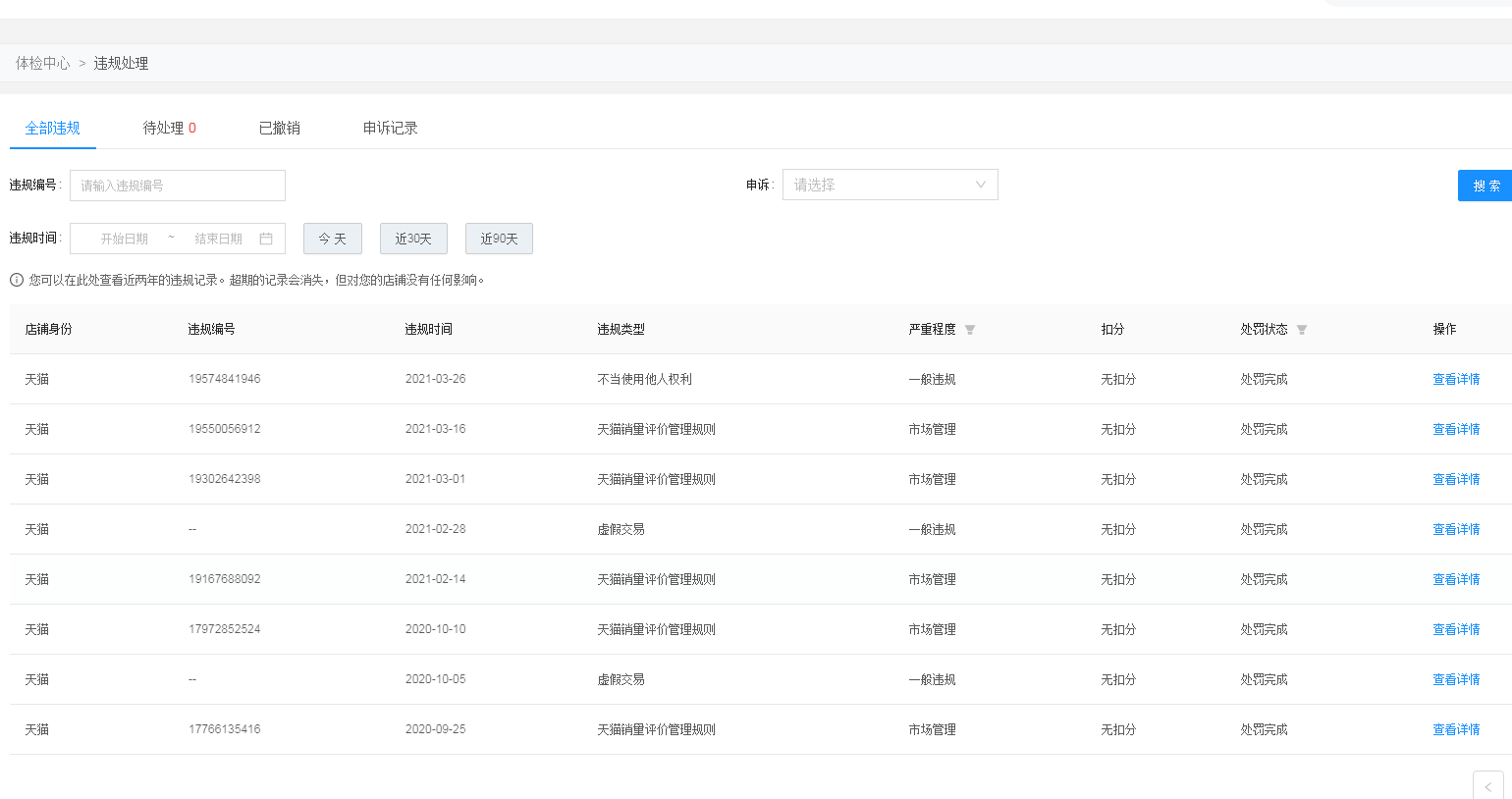Select violation number 19574841946 cell

point(225,379)
